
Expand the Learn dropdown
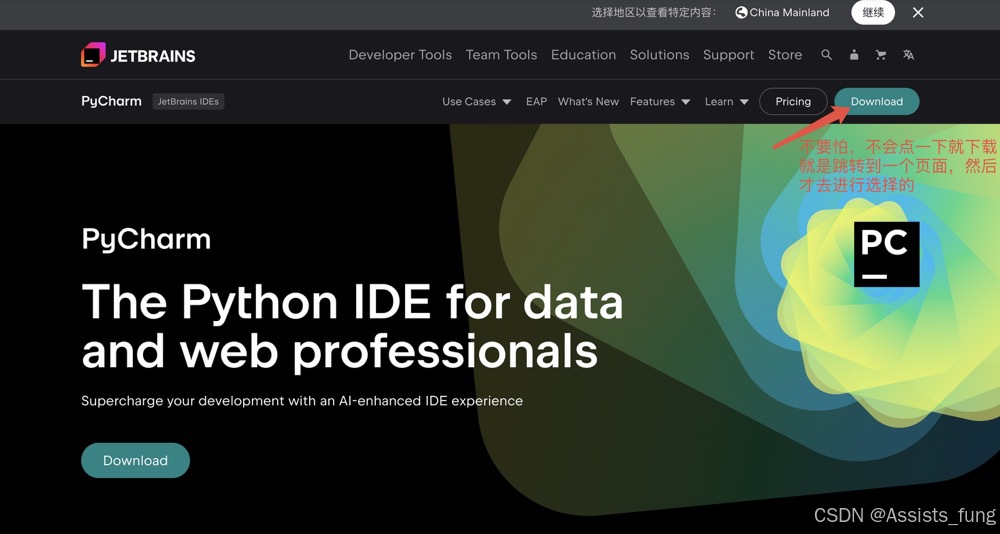click(726, 101)
